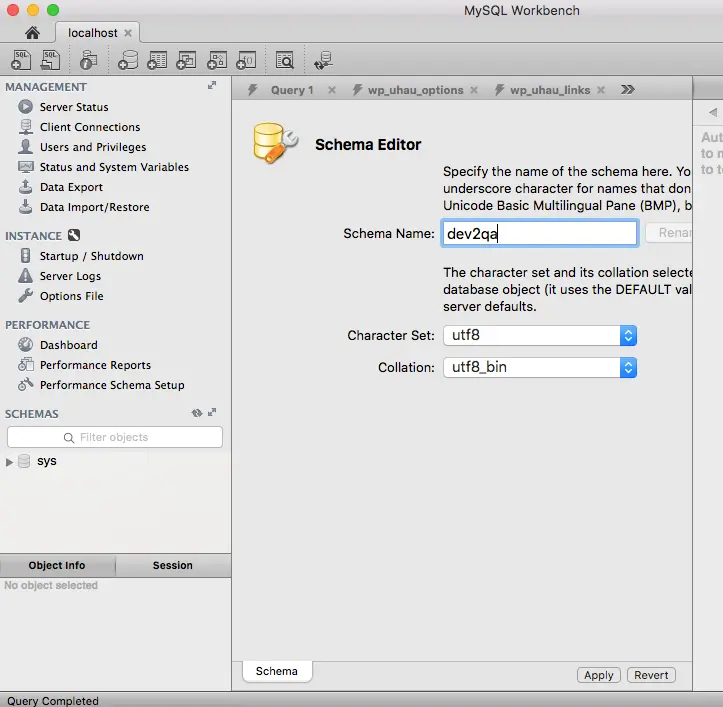723x707 pixels.
Task: Expand the Management panel icon
Action: [x=212, y=85]
